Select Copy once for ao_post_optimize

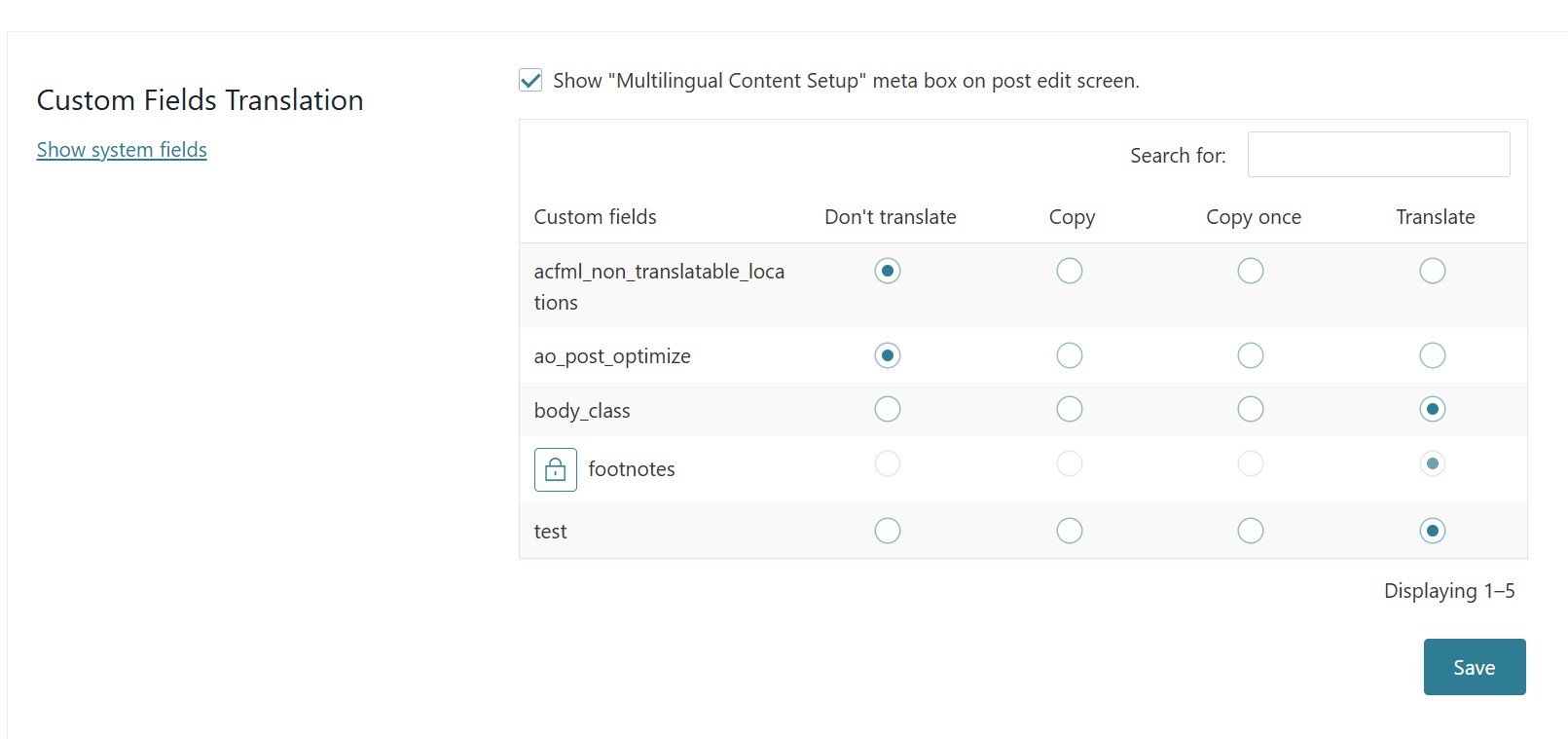pyautogui.click(x=1250, y=355)
